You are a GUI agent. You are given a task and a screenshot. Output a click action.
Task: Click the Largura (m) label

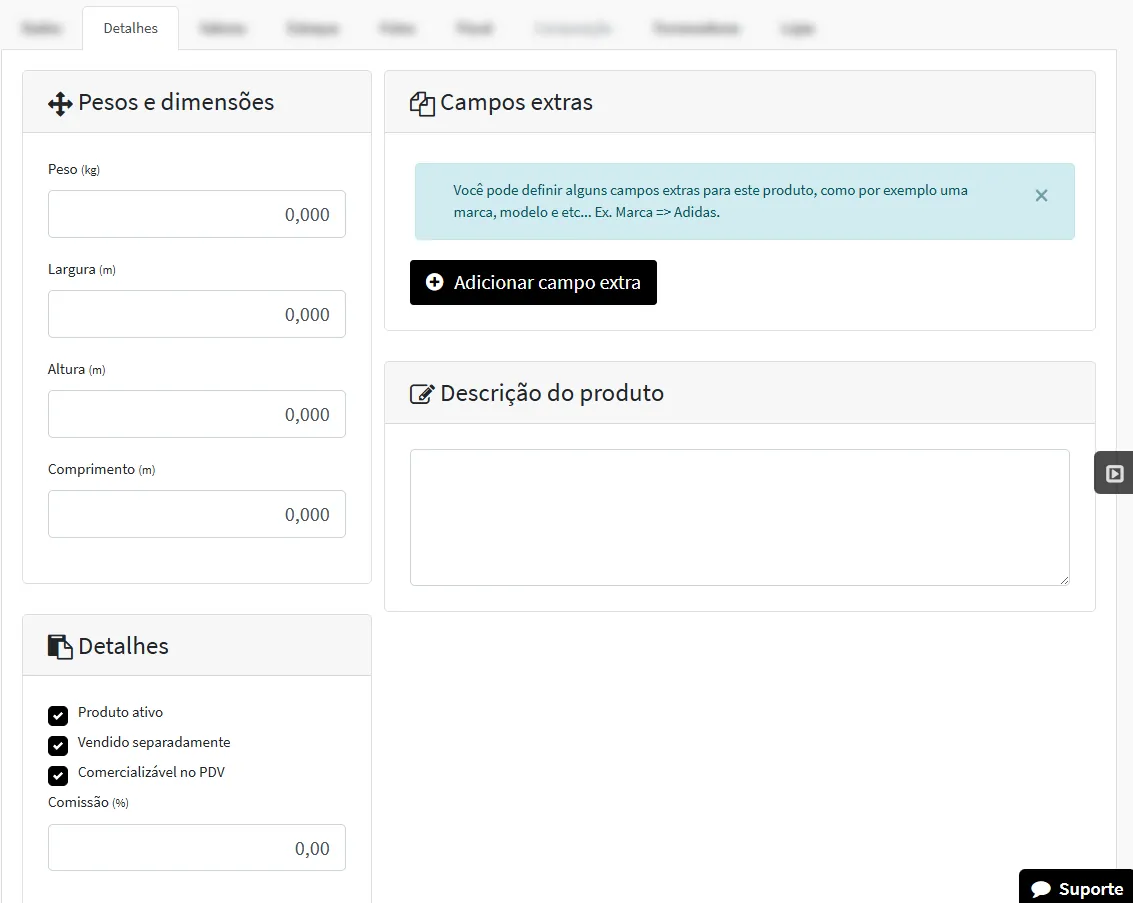(82, 269)
